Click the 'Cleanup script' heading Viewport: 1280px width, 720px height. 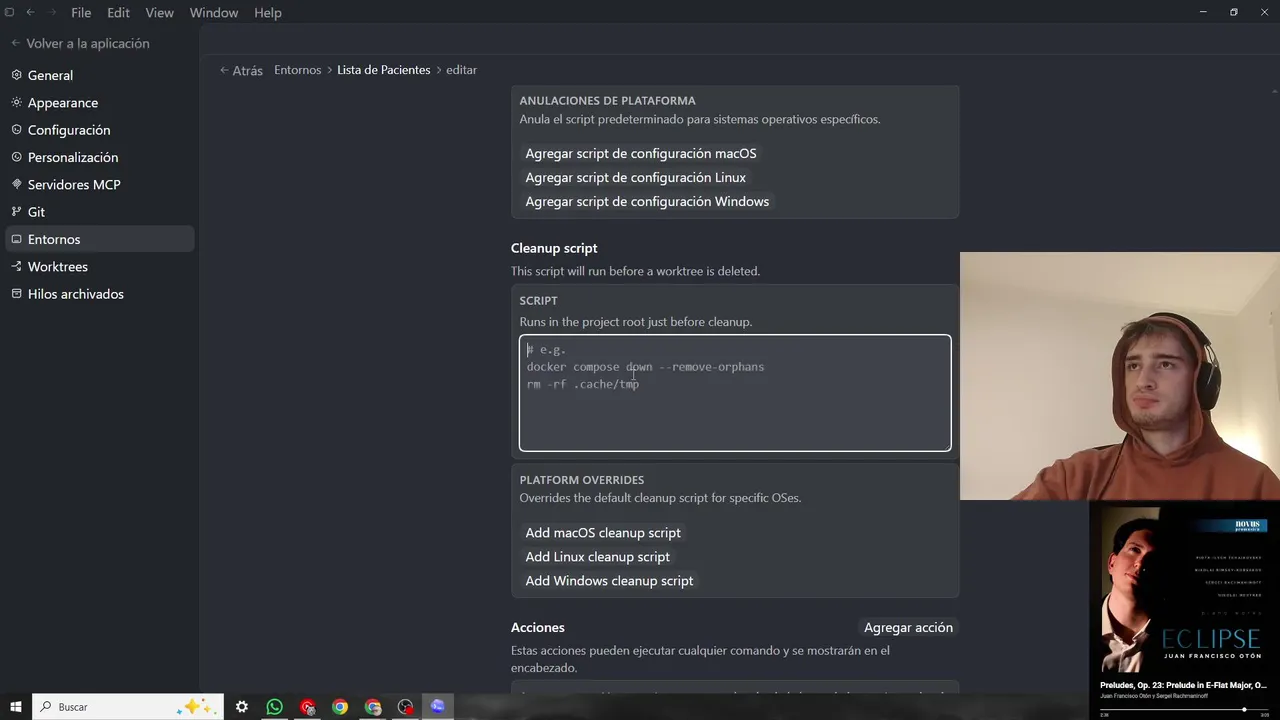pos(554,248)
